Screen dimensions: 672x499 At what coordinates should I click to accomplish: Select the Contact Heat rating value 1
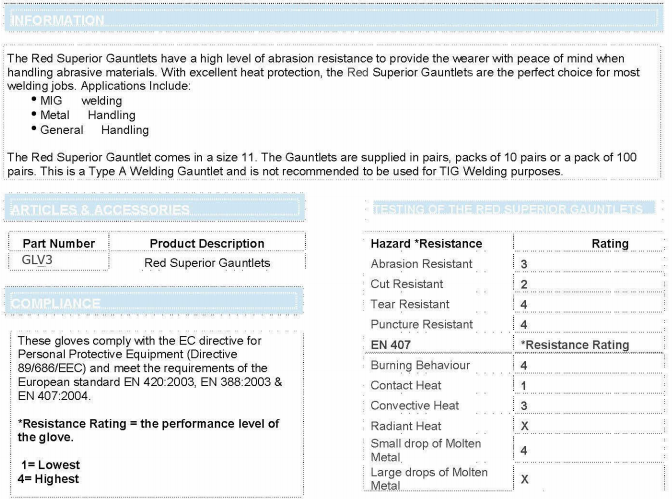[x=524, y=386]
